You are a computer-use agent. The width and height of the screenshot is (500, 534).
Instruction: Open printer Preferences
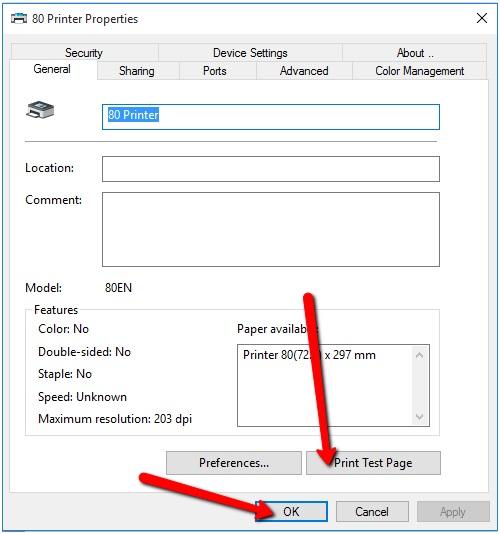(234, 463)
